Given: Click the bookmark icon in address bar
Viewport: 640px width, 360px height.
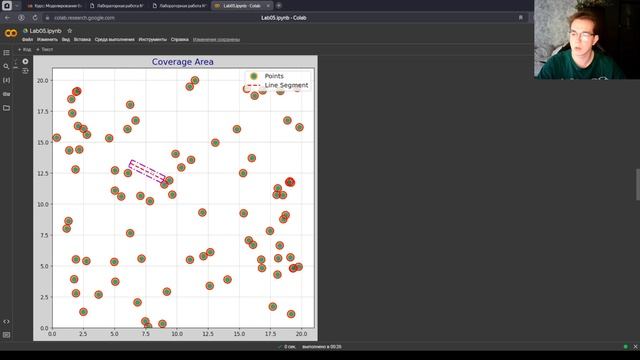Looking at the screenshot, I should tap(520, 18).
